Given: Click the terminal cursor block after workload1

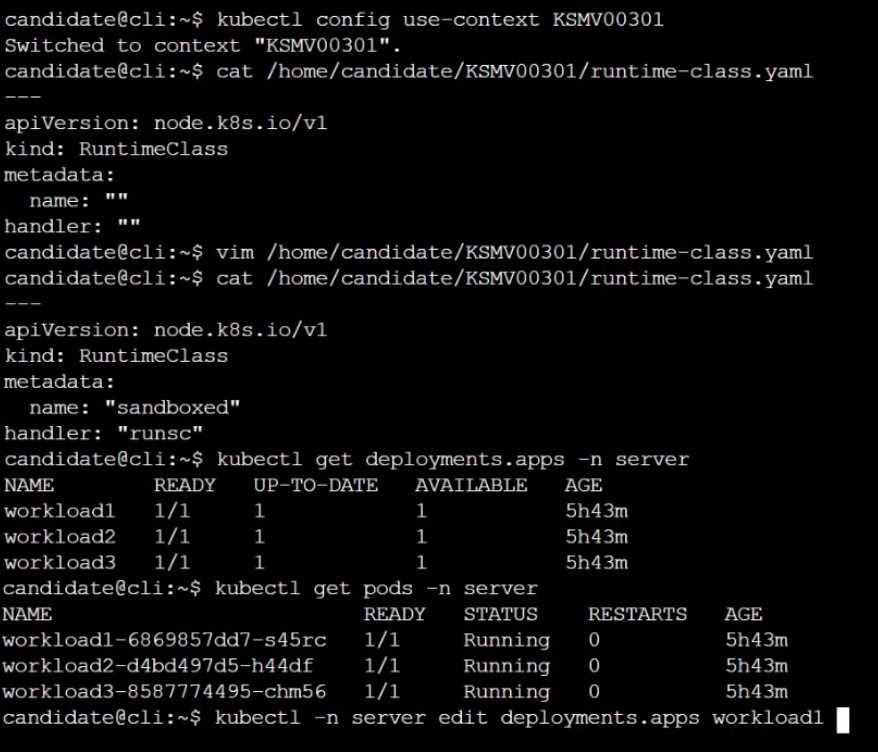Looking at the screenshot, I should [843, 718].
